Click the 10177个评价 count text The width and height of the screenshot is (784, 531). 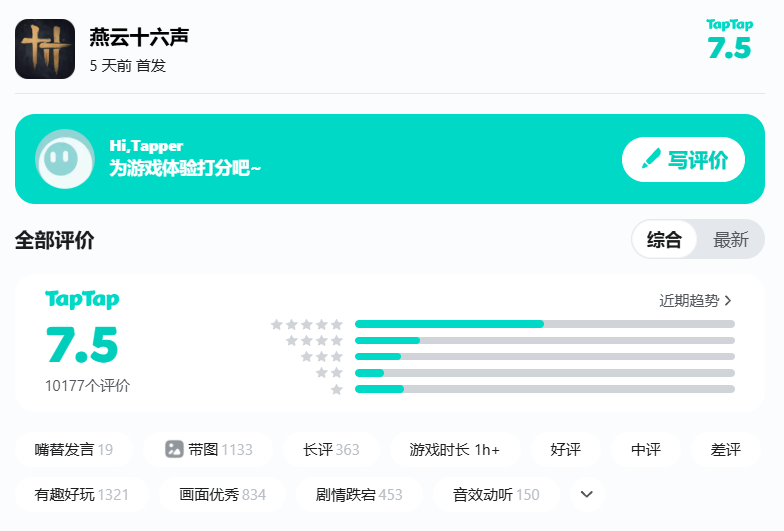tap(87, 386)
